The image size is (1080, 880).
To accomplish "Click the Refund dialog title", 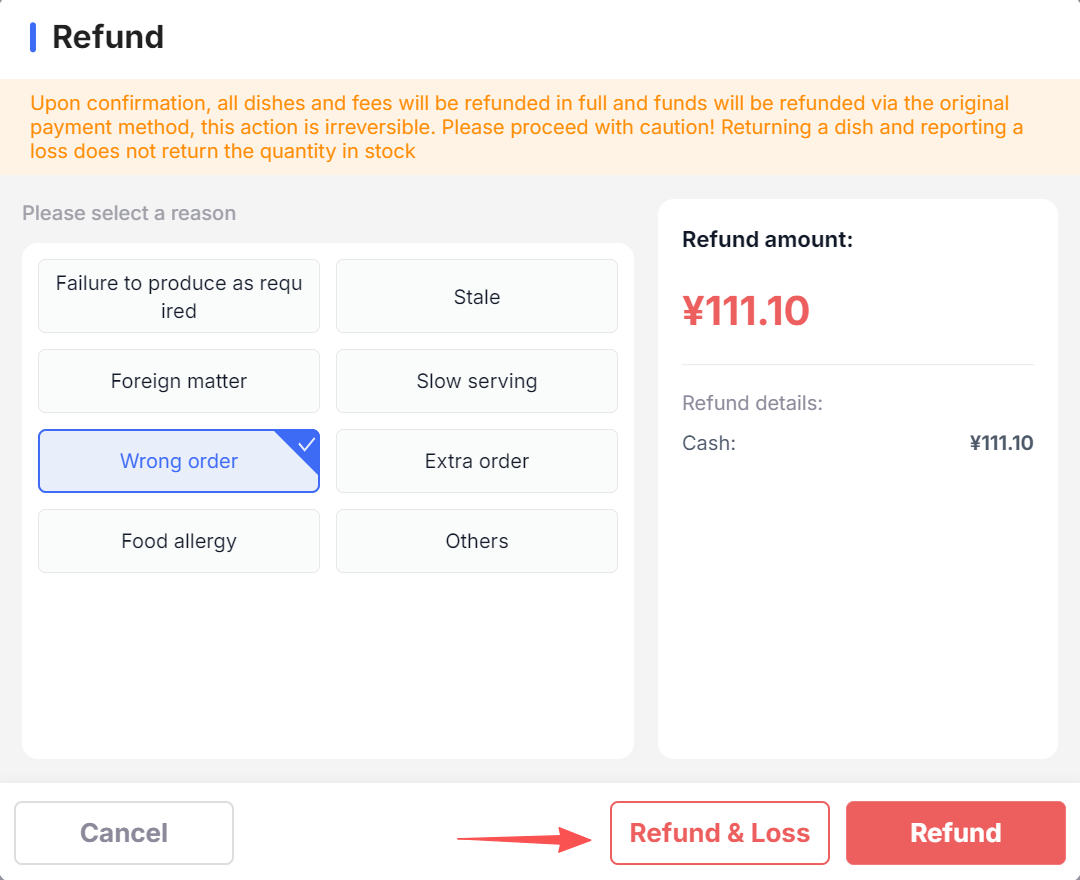I will pos(108,37).
